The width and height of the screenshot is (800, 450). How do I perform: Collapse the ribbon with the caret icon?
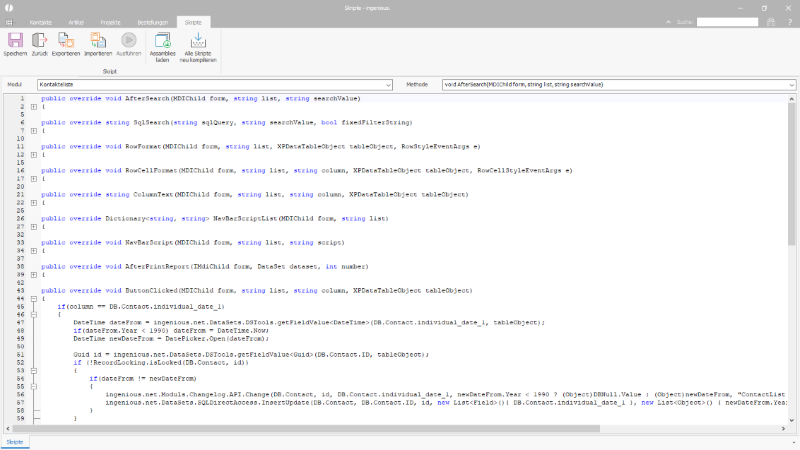click(668, 22)
